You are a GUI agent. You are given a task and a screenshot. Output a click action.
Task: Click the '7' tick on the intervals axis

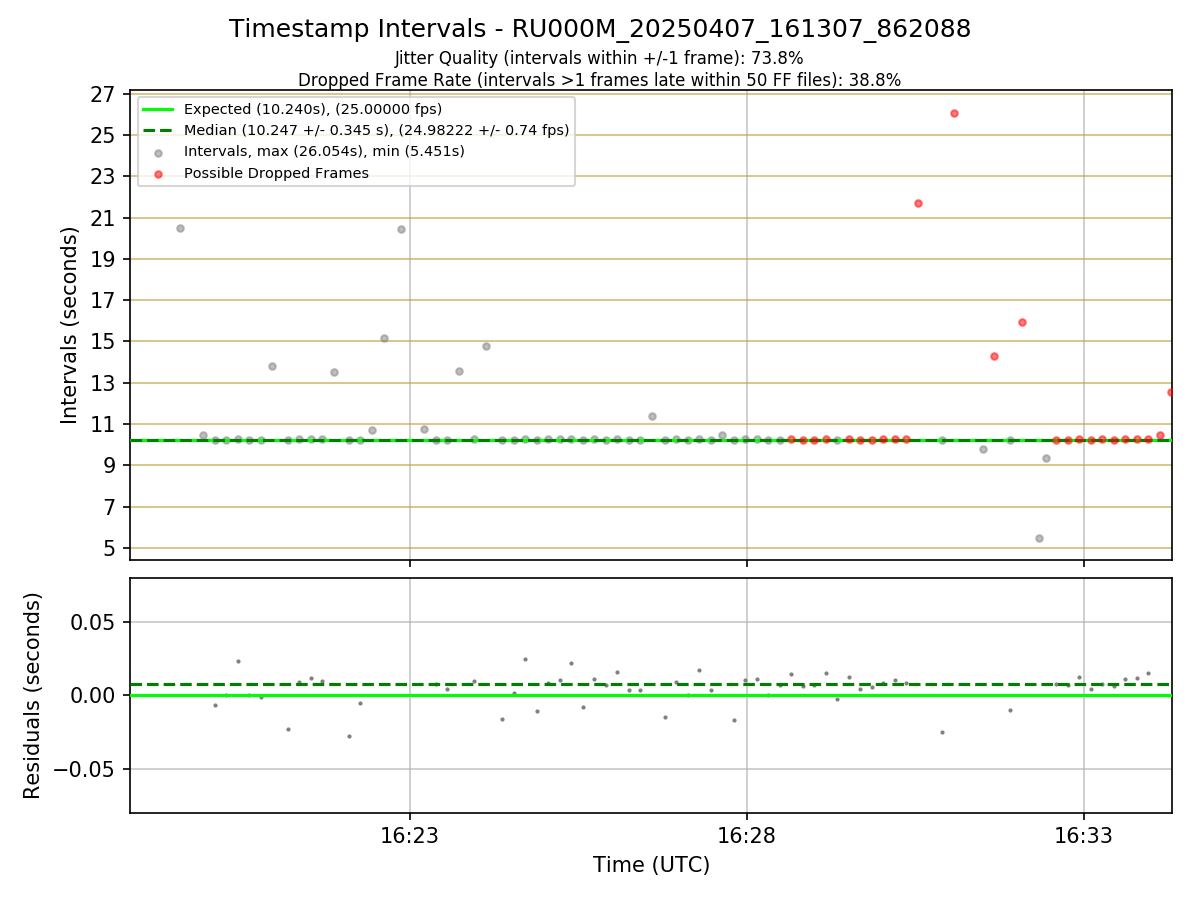pyautogui.click(x=111, y=508)
